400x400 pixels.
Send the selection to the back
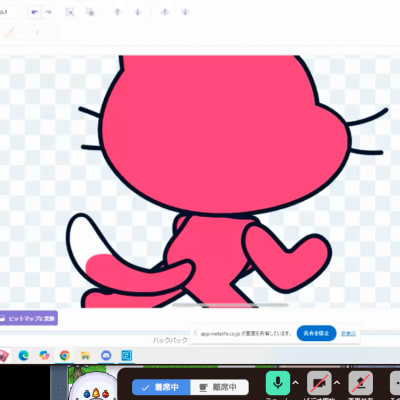point(185,12)
